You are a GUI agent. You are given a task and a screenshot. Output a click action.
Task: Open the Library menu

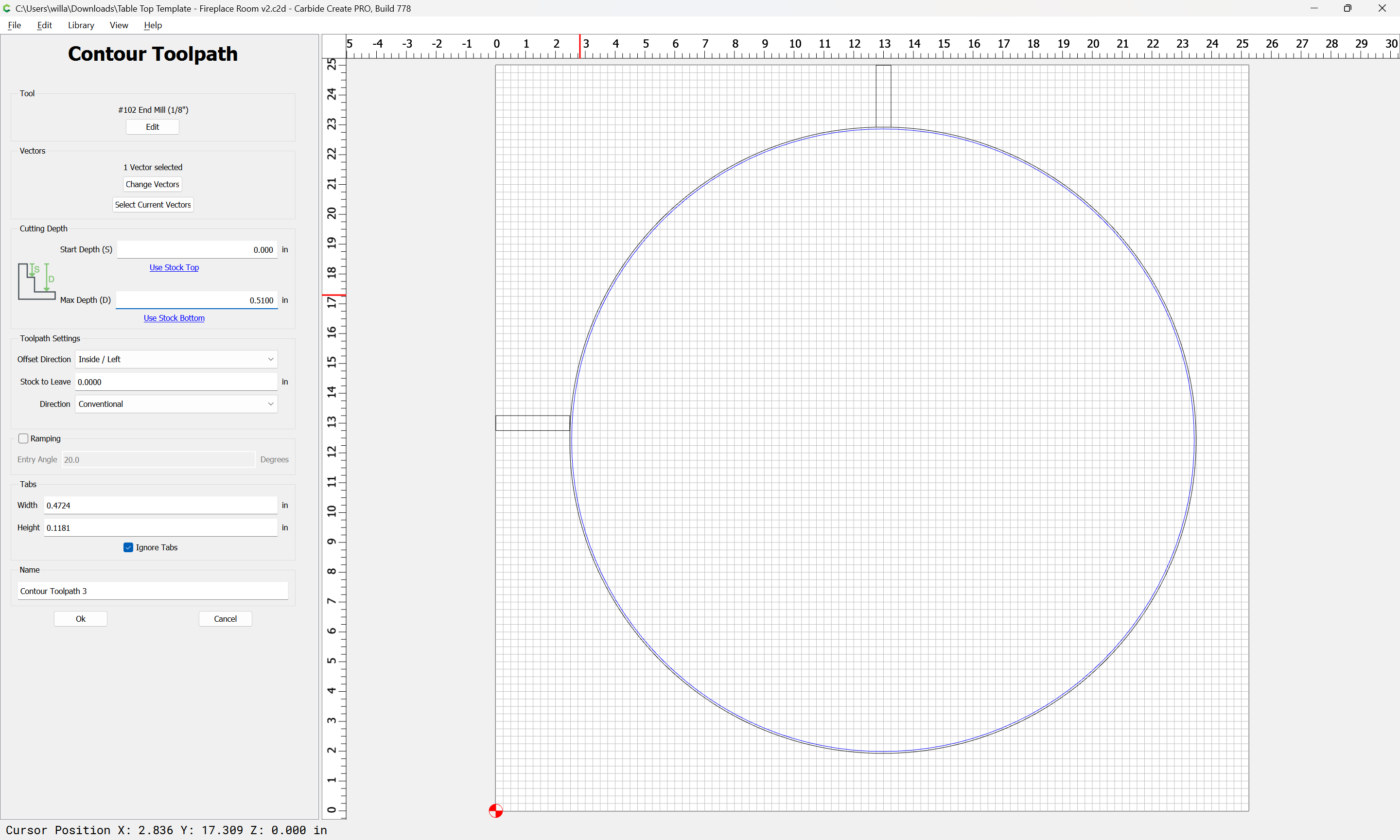81,25
